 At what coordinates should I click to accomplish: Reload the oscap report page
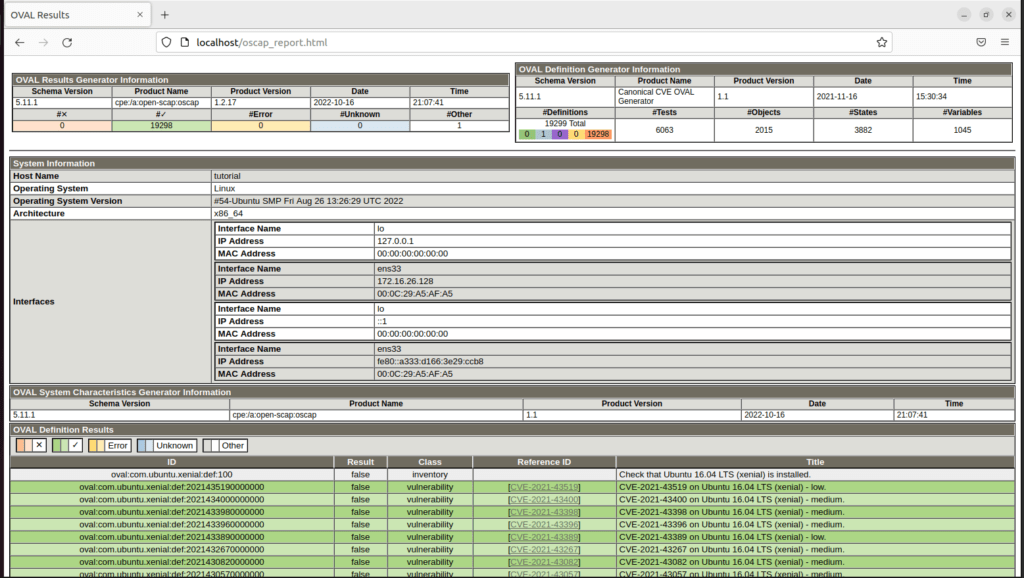[67, 42]
